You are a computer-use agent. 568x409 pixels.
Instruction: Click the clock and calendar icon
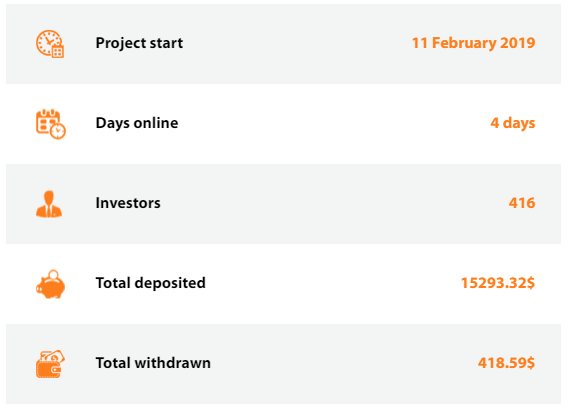pyautogui.click(x=50, y=44)
